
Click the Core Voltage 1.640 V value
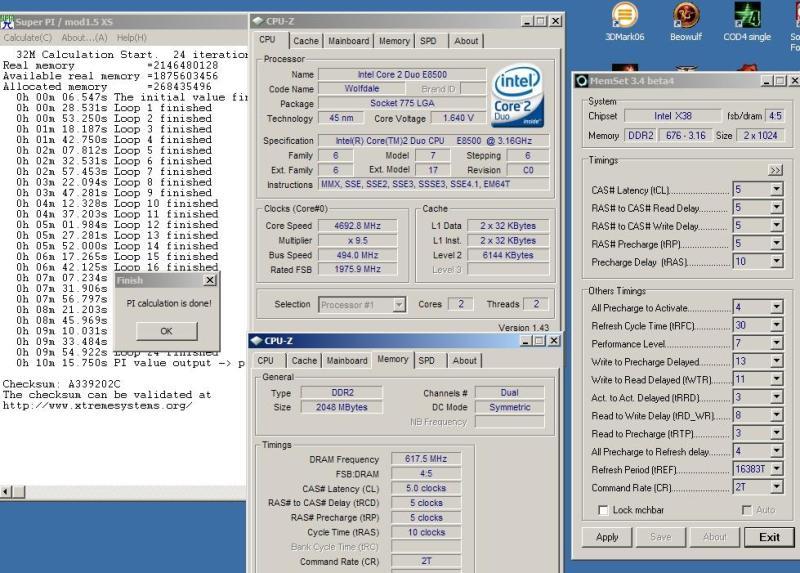(458, 118)
